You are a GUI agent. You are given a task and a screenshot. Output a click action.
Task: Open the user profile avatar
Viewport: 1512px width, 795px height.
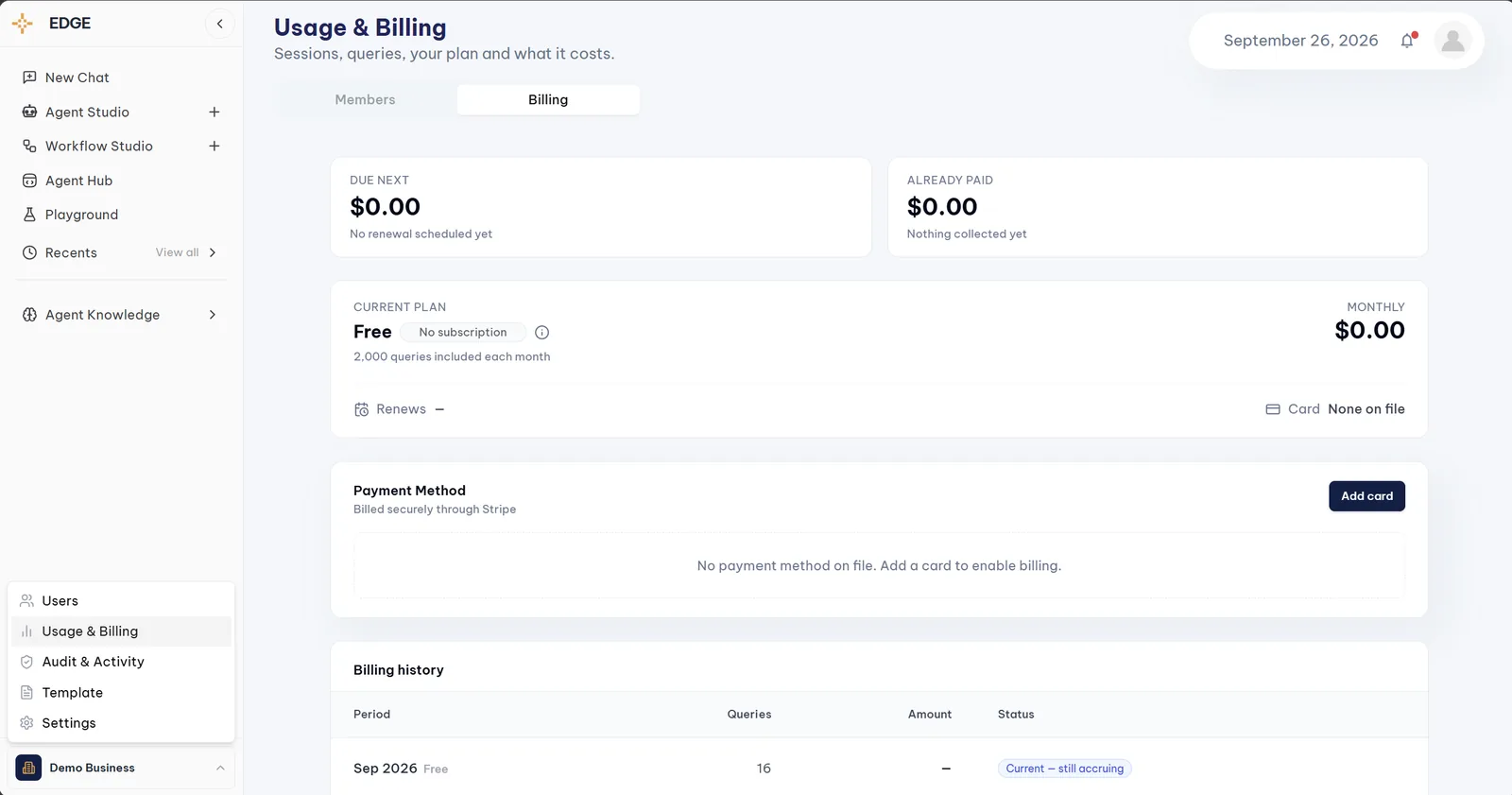(1452, 41)
